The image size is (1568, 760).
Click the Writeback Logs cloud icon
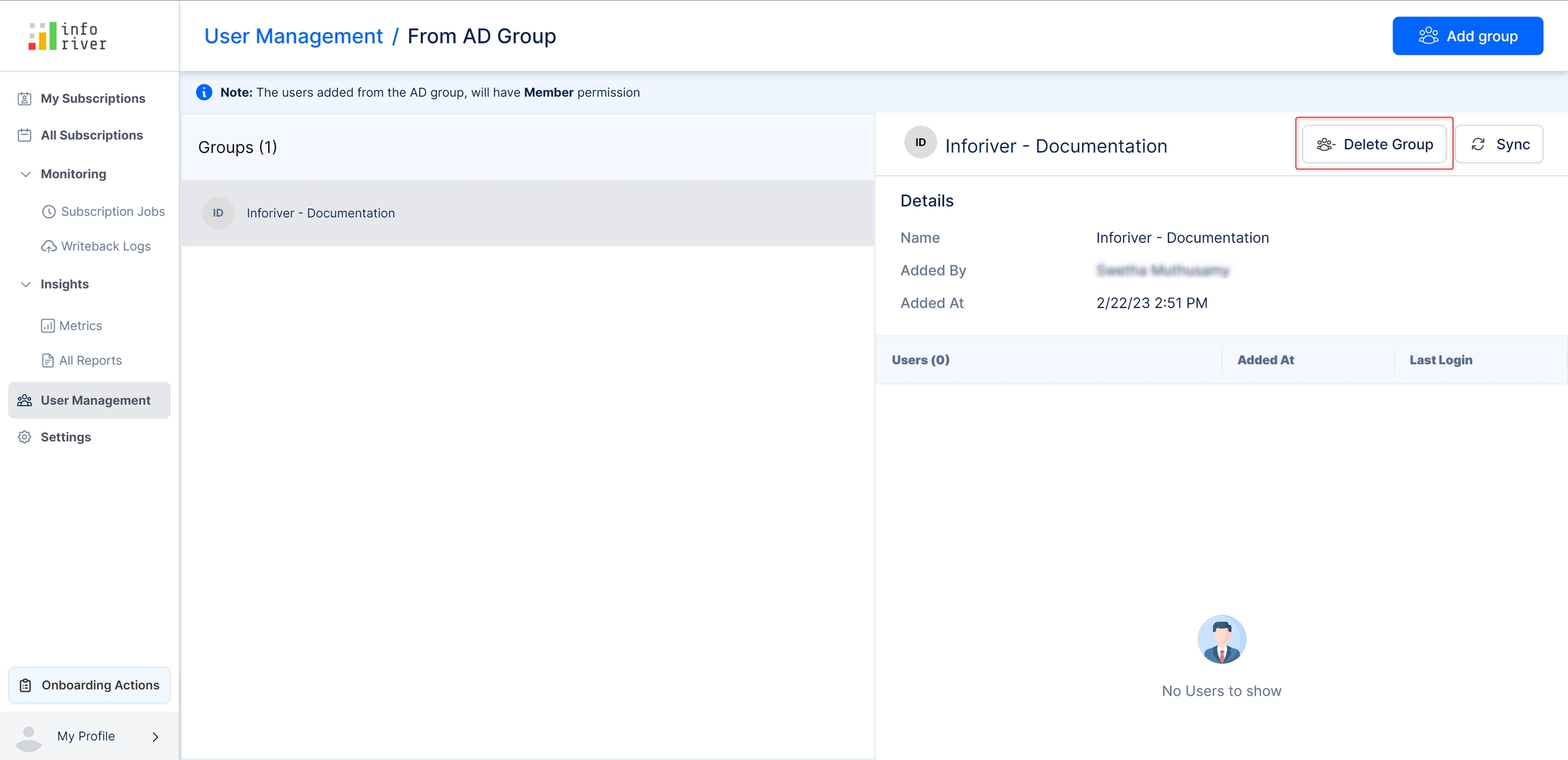[48, 246]
